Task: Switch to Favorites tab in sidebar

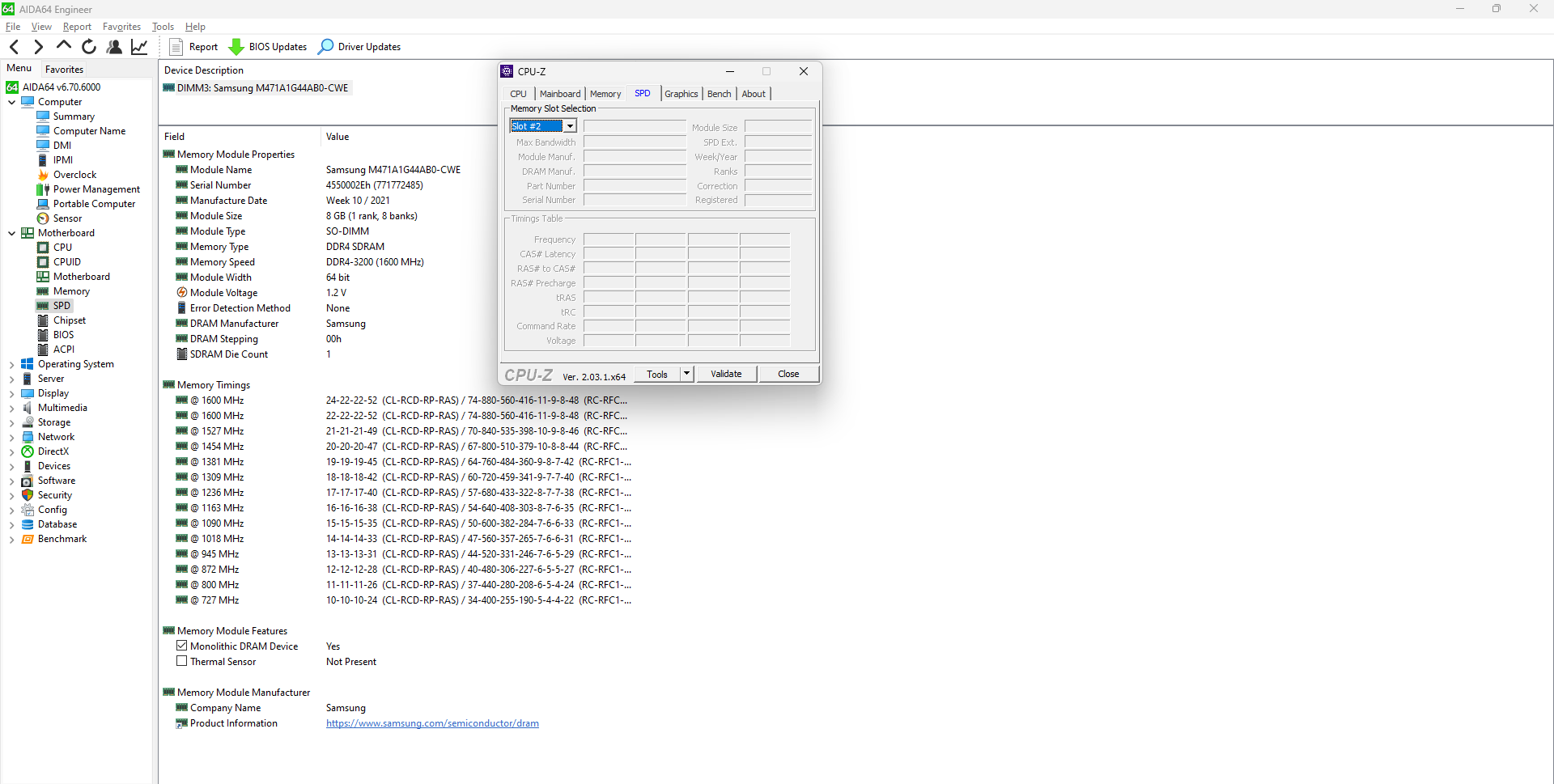Action: 64,70
